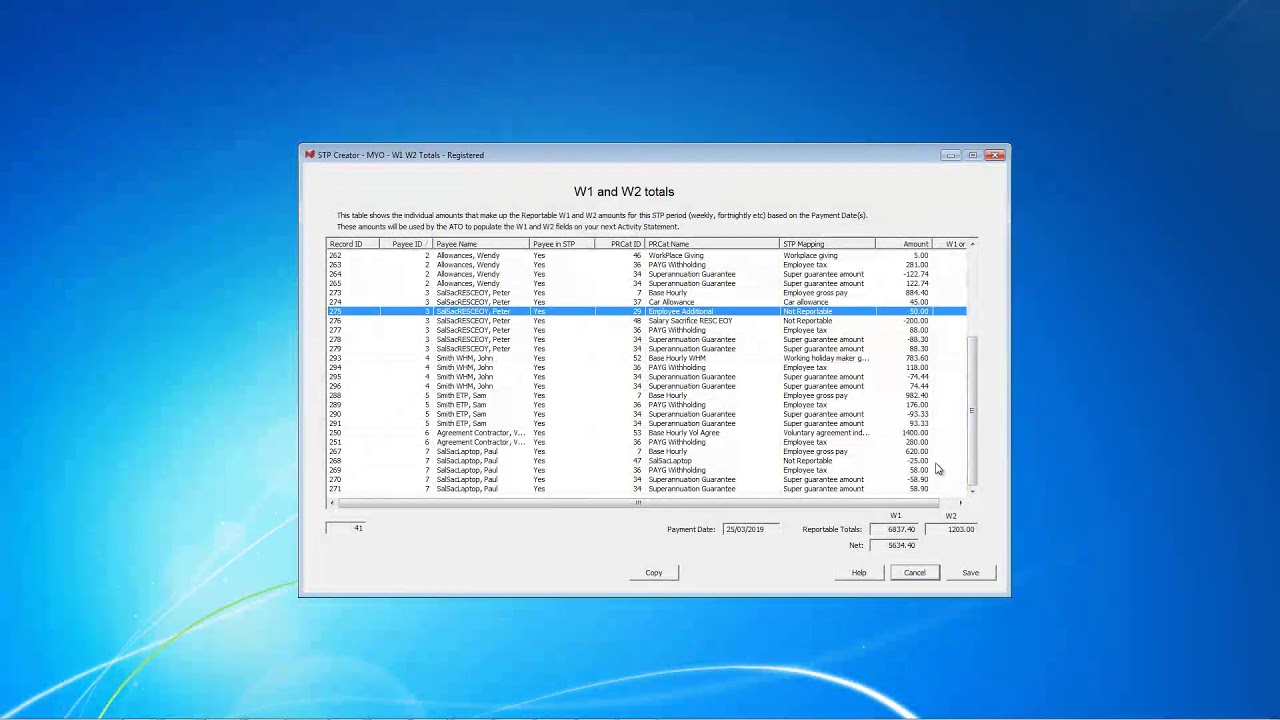Sort by the Payee ID column header
Screen dimensions: 1280x720
406,244
